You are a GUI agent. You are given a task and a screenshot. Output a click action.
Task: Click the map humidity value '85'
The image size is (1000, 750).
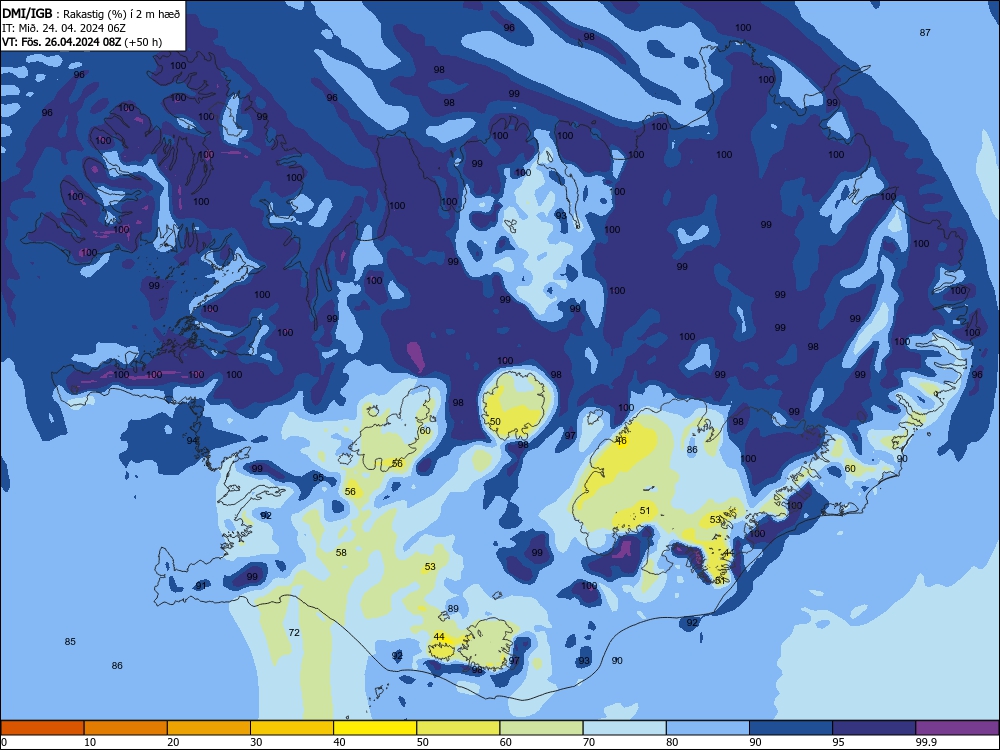tap(70, 642)
